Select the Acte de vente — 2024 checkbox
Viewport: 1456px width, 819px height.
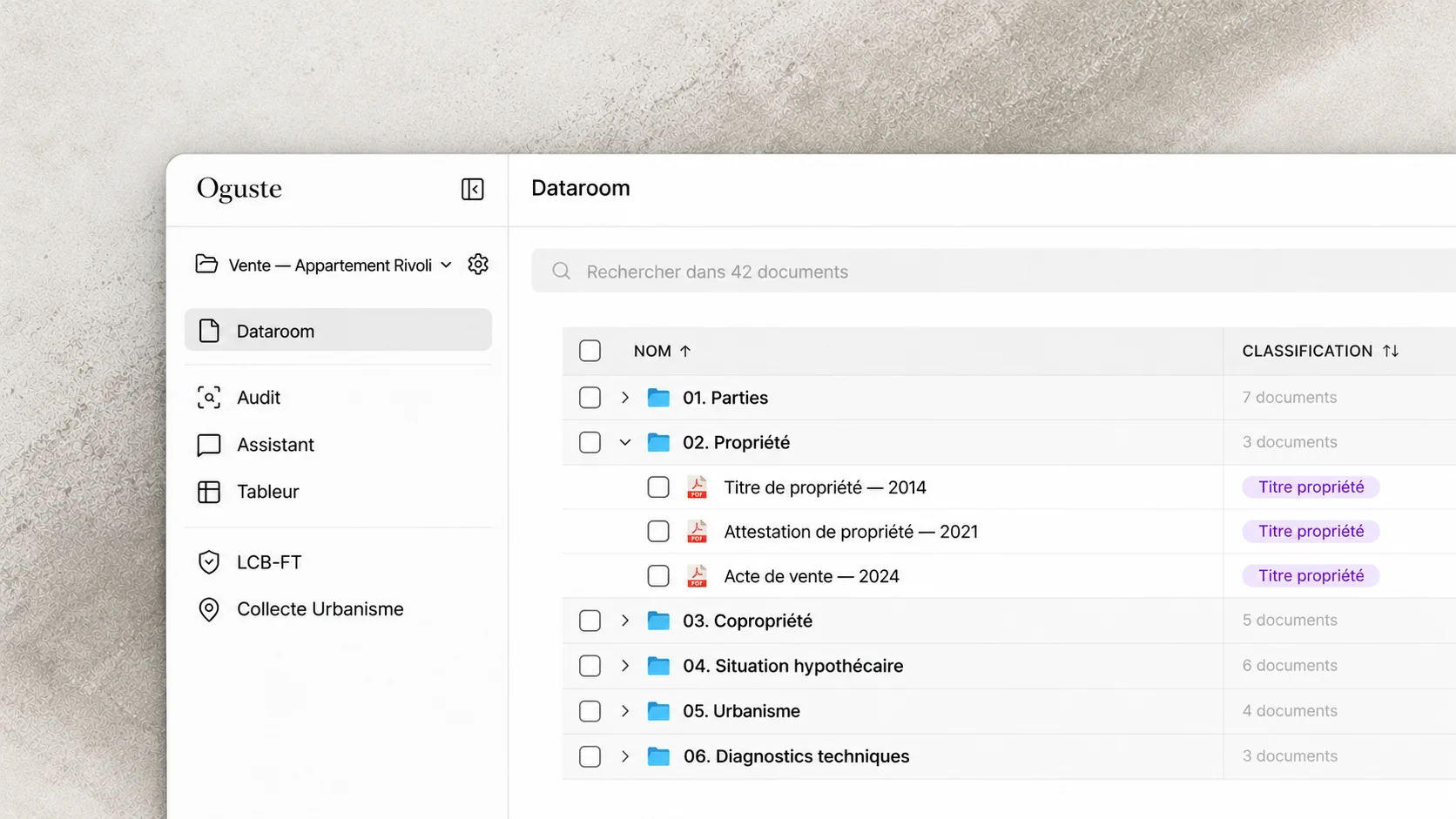[658, 576]
